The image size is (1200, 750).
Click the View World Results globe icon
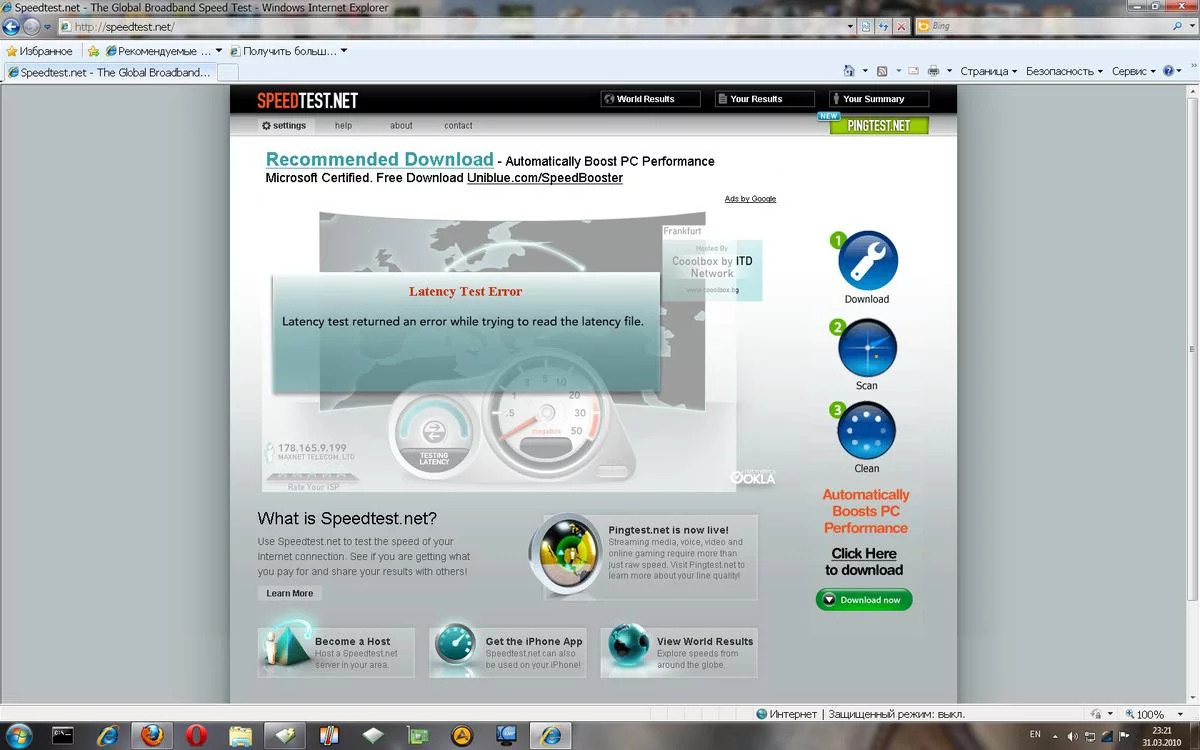[629, 648]
